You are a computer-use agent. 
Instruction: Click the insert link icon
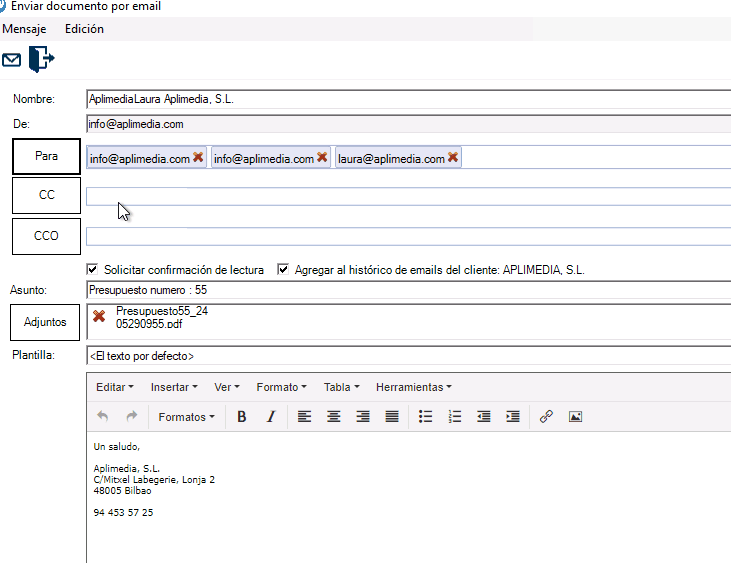546,417
